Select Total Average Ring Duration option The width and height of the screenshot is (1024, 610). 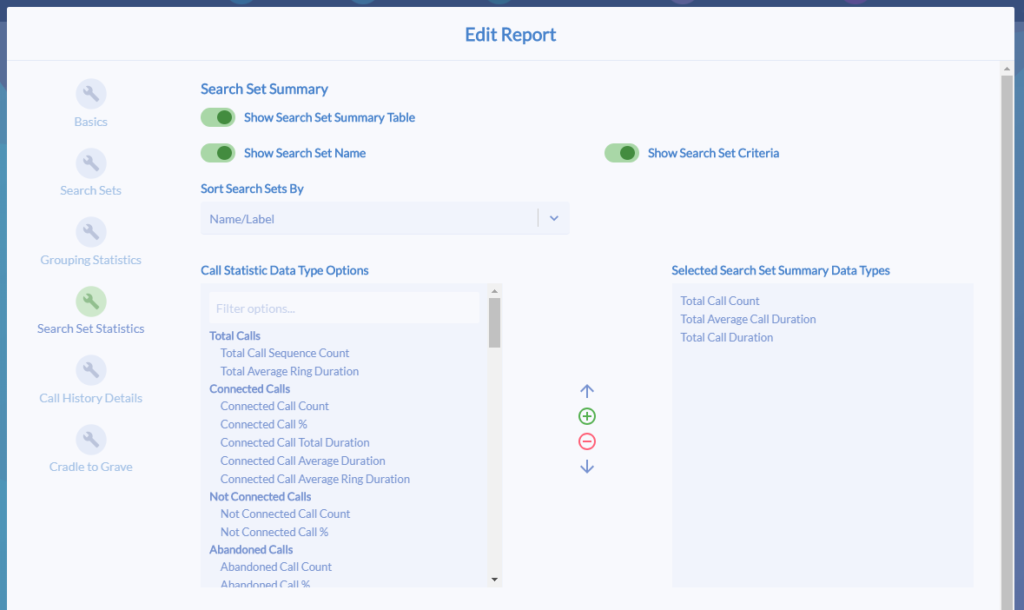[289, 372]
